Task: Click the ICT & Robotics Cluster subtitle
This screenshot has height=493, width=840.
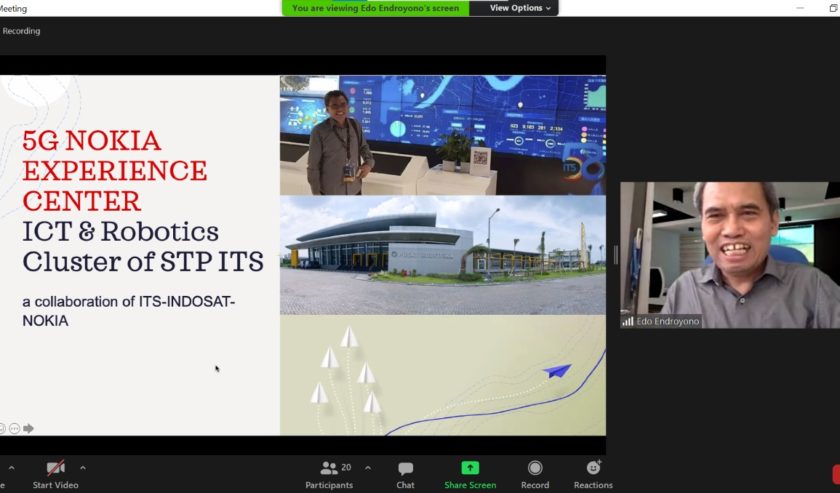Action: 143,246
